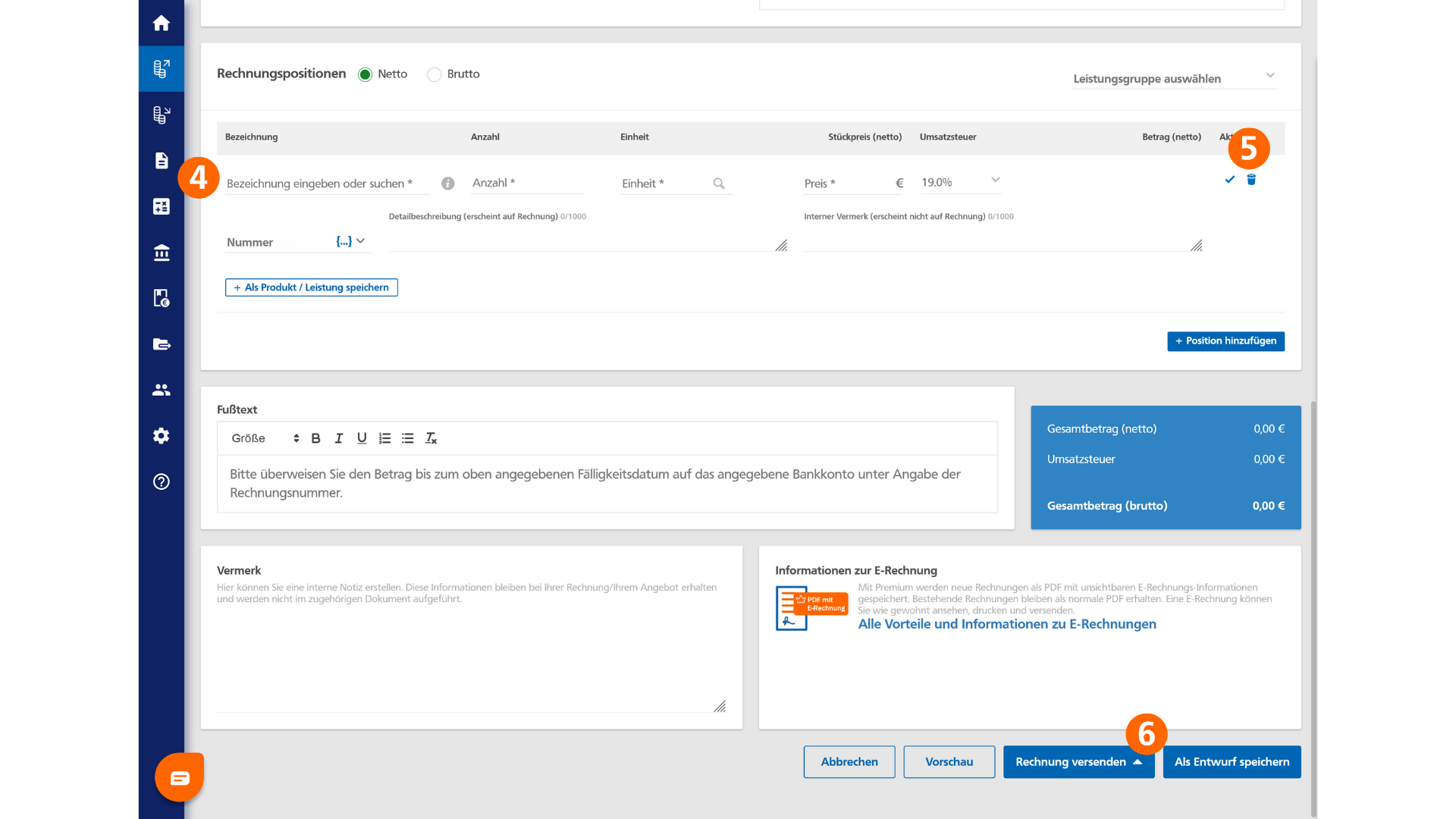
Task: Open settings gear in sidebar
Action: 161,436
